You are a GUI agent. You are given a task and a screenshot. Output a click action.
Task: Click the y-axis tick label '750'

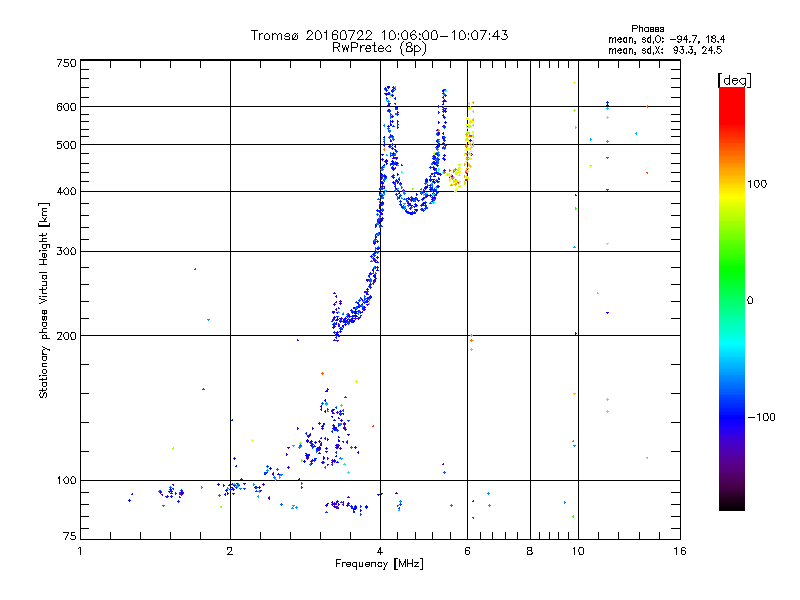(x=66, y=63)
